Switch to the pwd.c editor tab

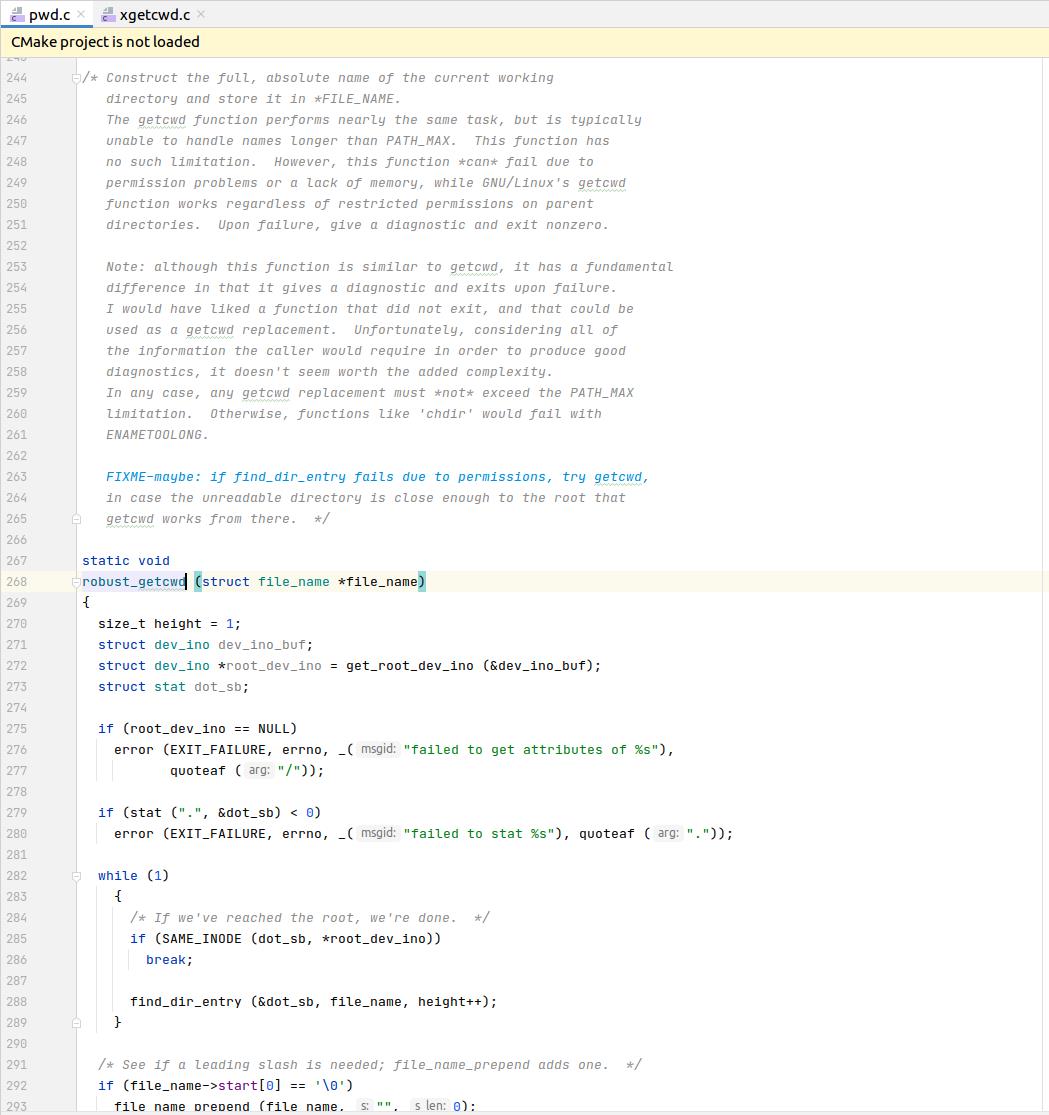47,14
